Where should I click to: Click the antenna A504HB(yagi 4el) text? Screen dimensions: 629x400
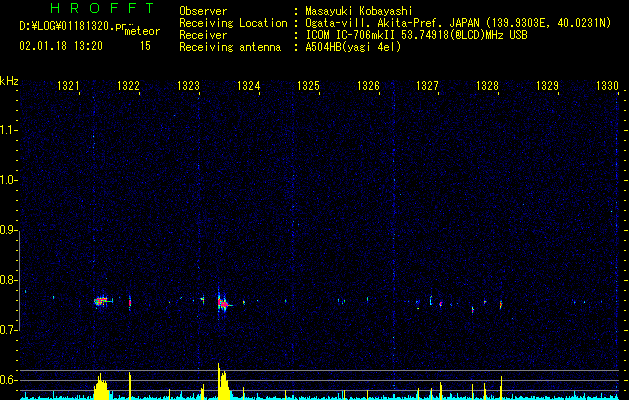[353, 47]
